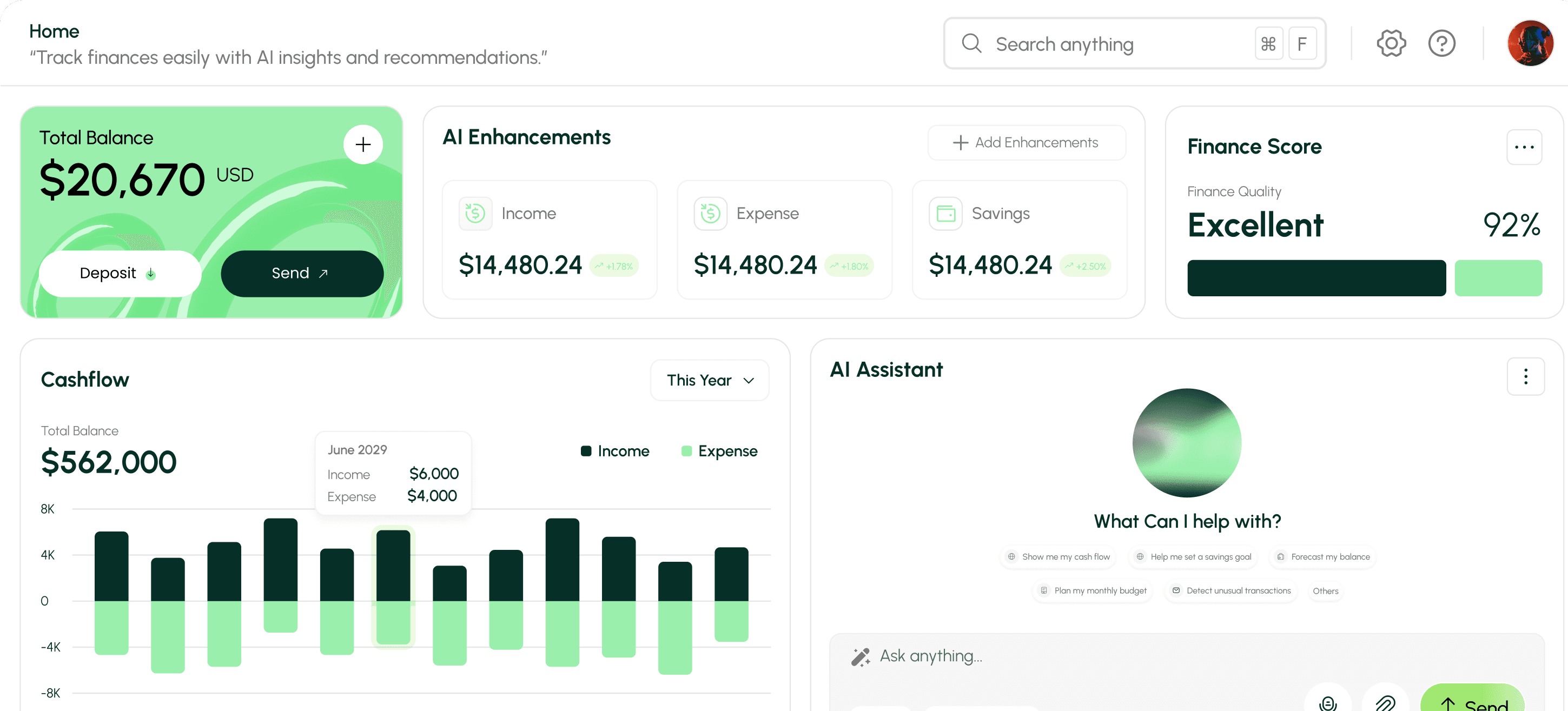The height and width of the screenshot is (711, 1568).
Task: Open the This Year dropdown
Action: coord(709,380)
